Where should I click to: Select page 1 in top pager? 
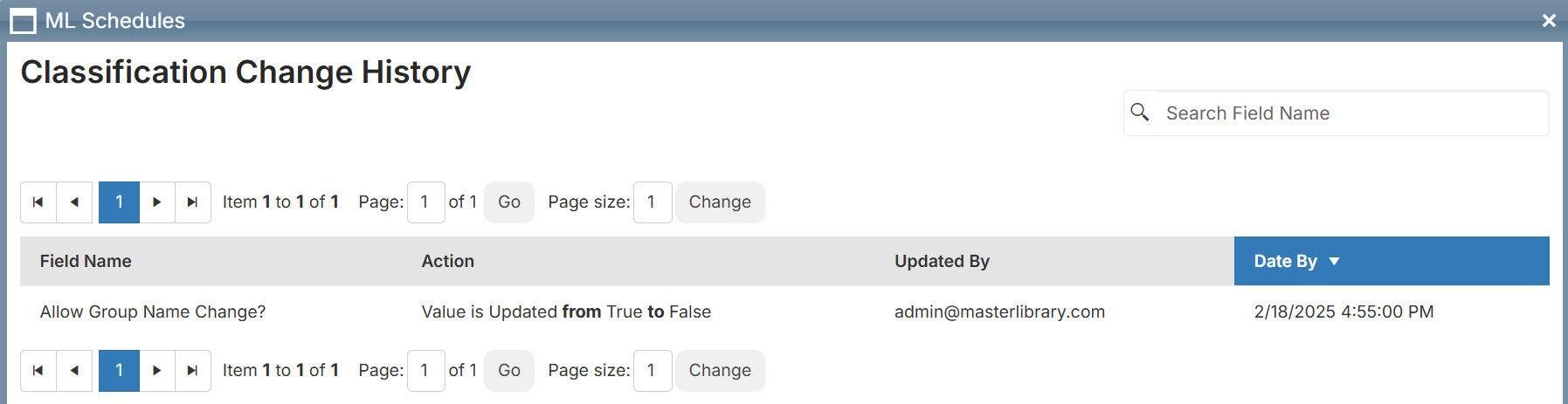(x=119, y=202)
